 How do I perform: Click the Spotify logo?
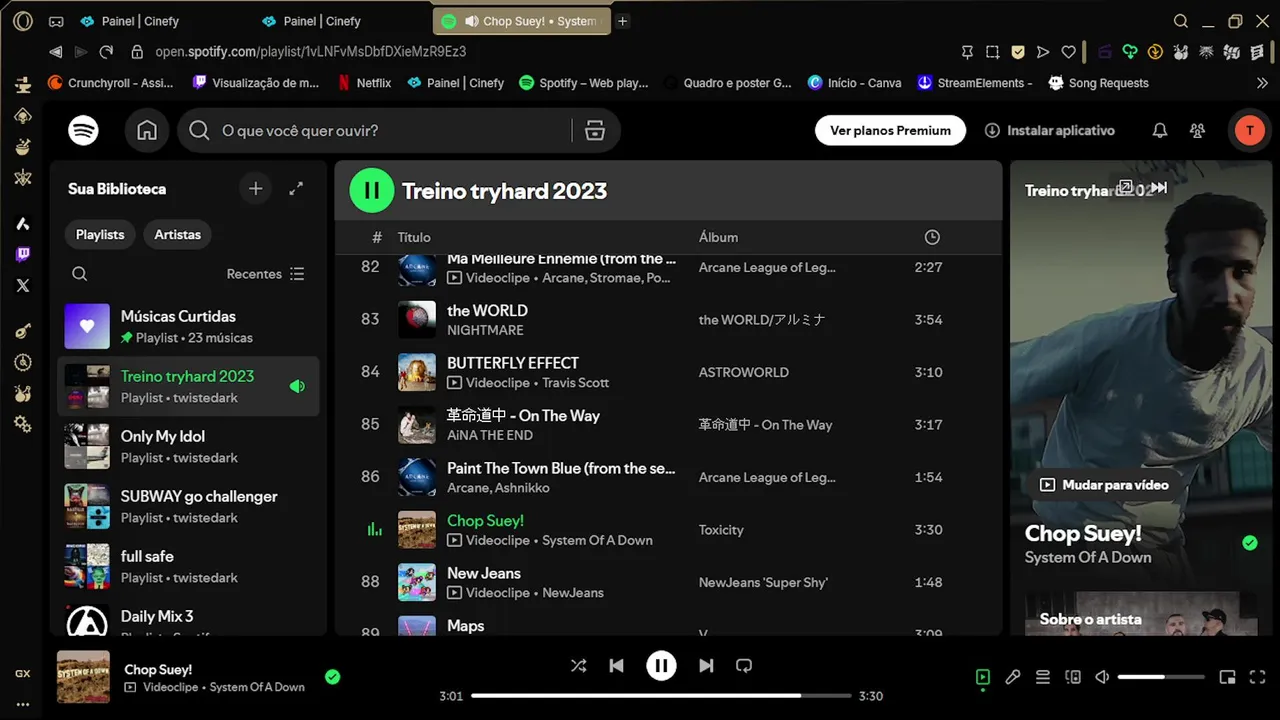coord(83,130)
